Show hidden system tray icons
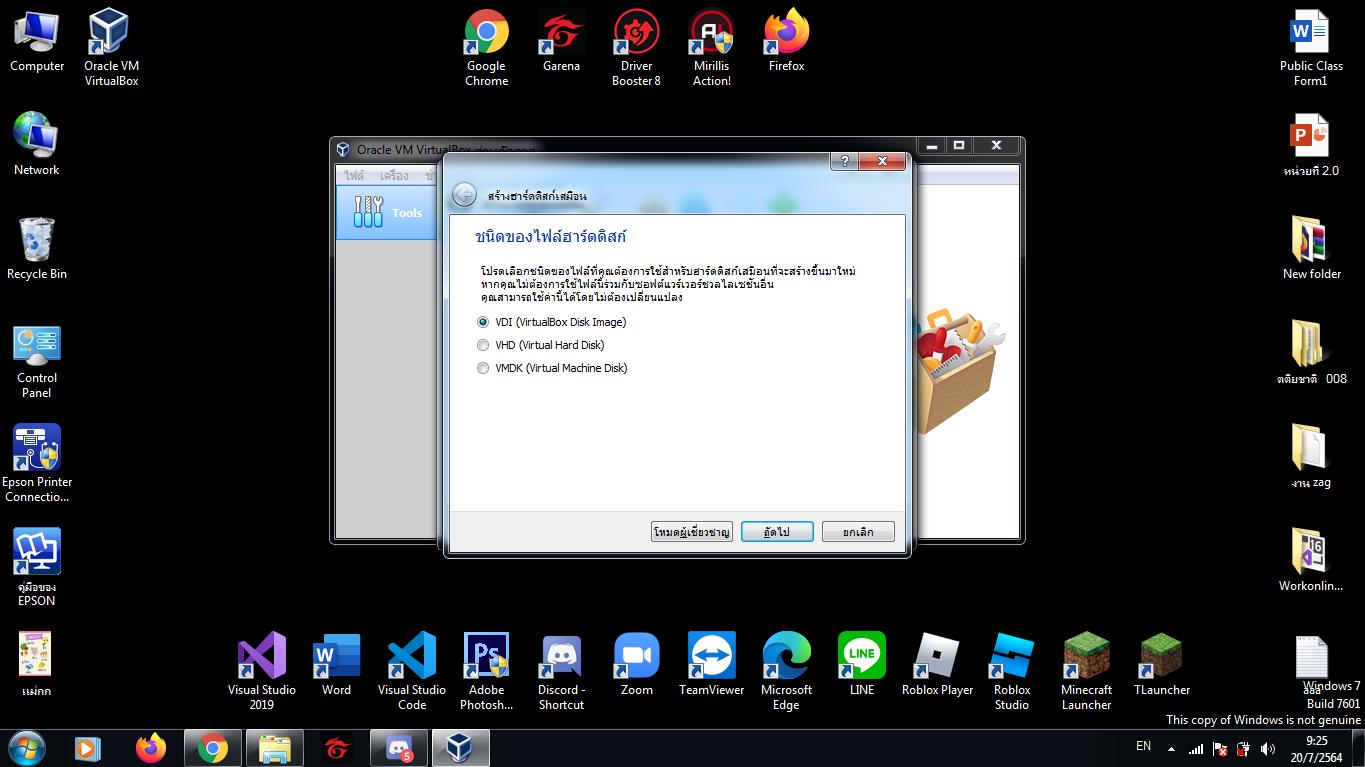Screen dimensions: 1365x767 tap(1171, 748)
